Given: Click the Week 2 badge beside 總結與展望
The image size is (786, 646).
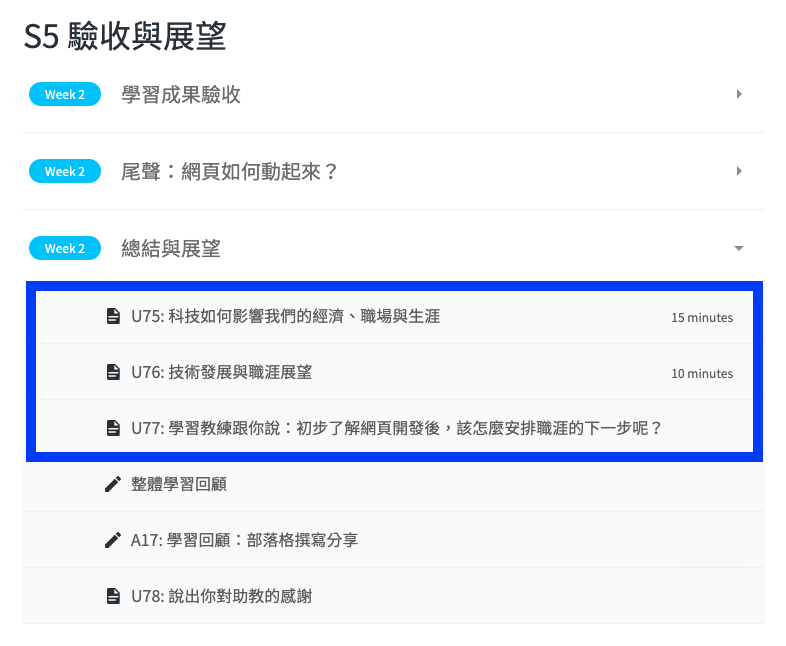Looking at the screenshot, I should click(65, 249).
